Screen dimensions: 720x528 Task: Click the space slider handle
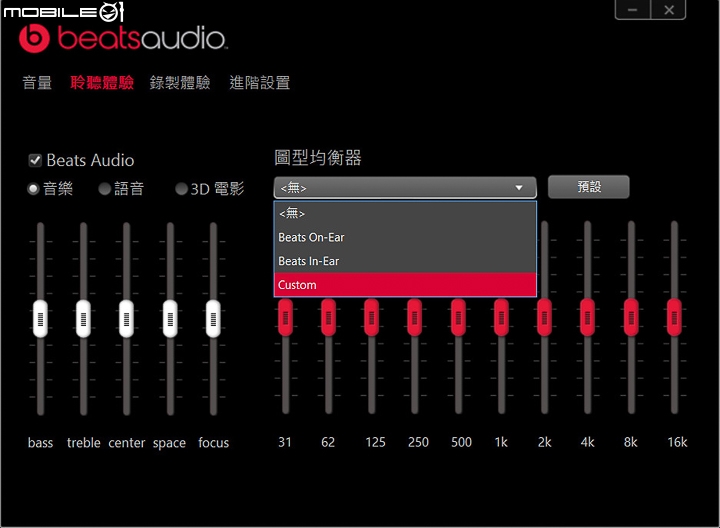[170, 319]
